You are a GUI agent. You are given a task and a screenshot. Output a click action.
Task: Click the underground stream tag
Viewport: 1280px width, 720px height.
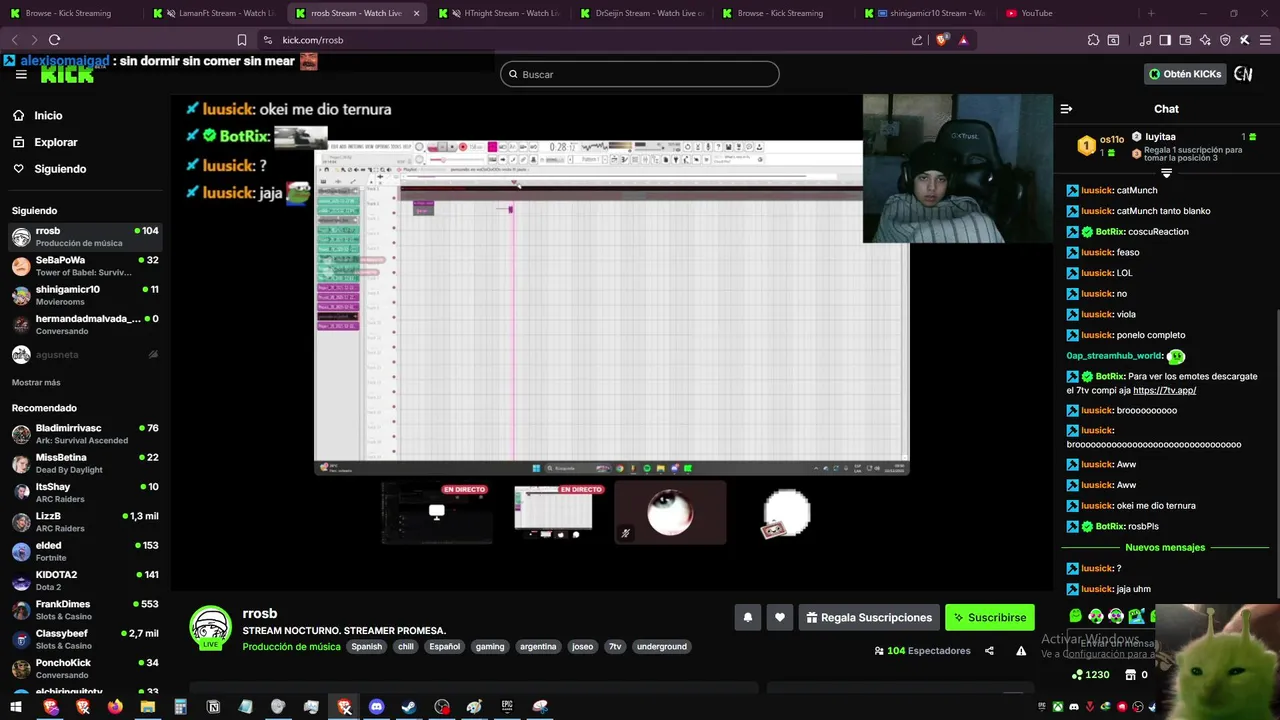[662, 647]
